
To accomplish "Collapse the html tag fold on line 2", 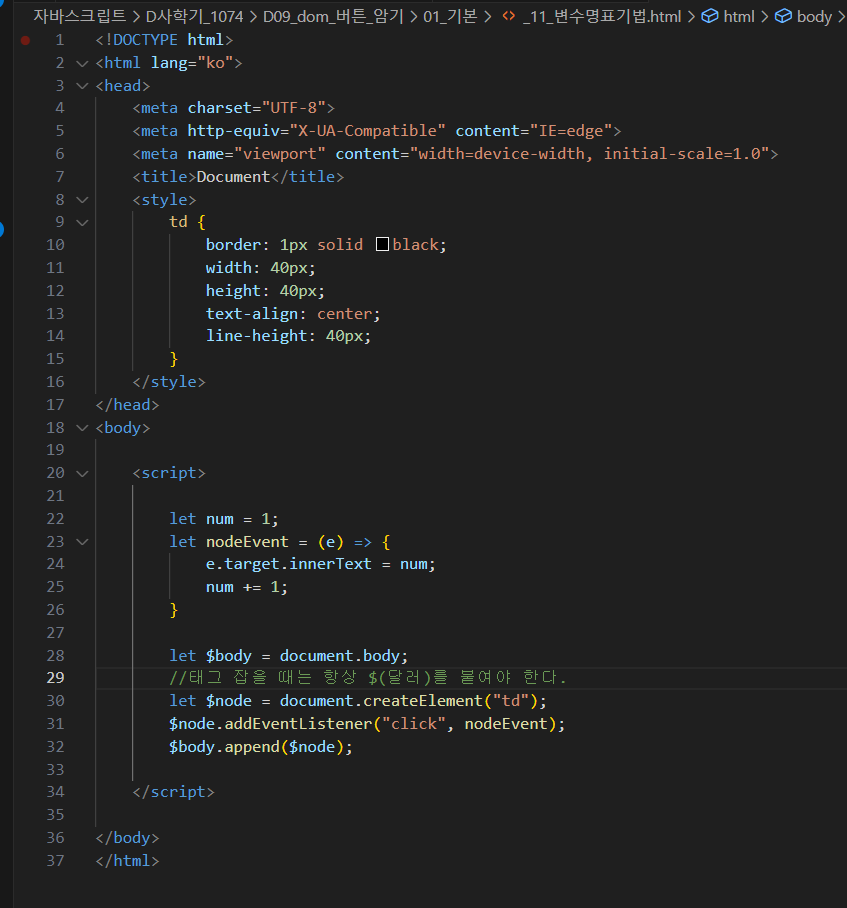I will coord(82,63).
